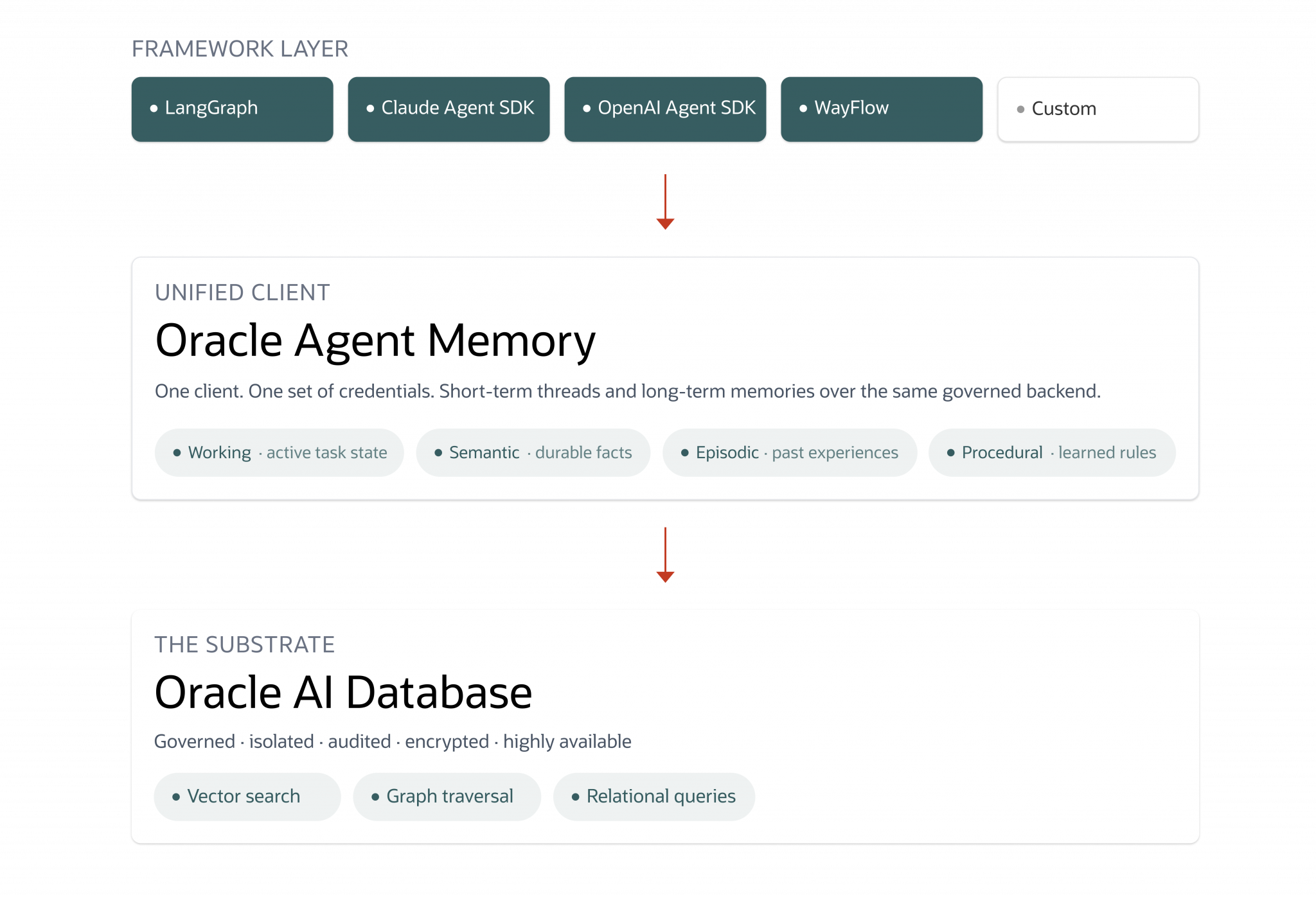Click the UNIFIED CLIENT label

point(242,292)
